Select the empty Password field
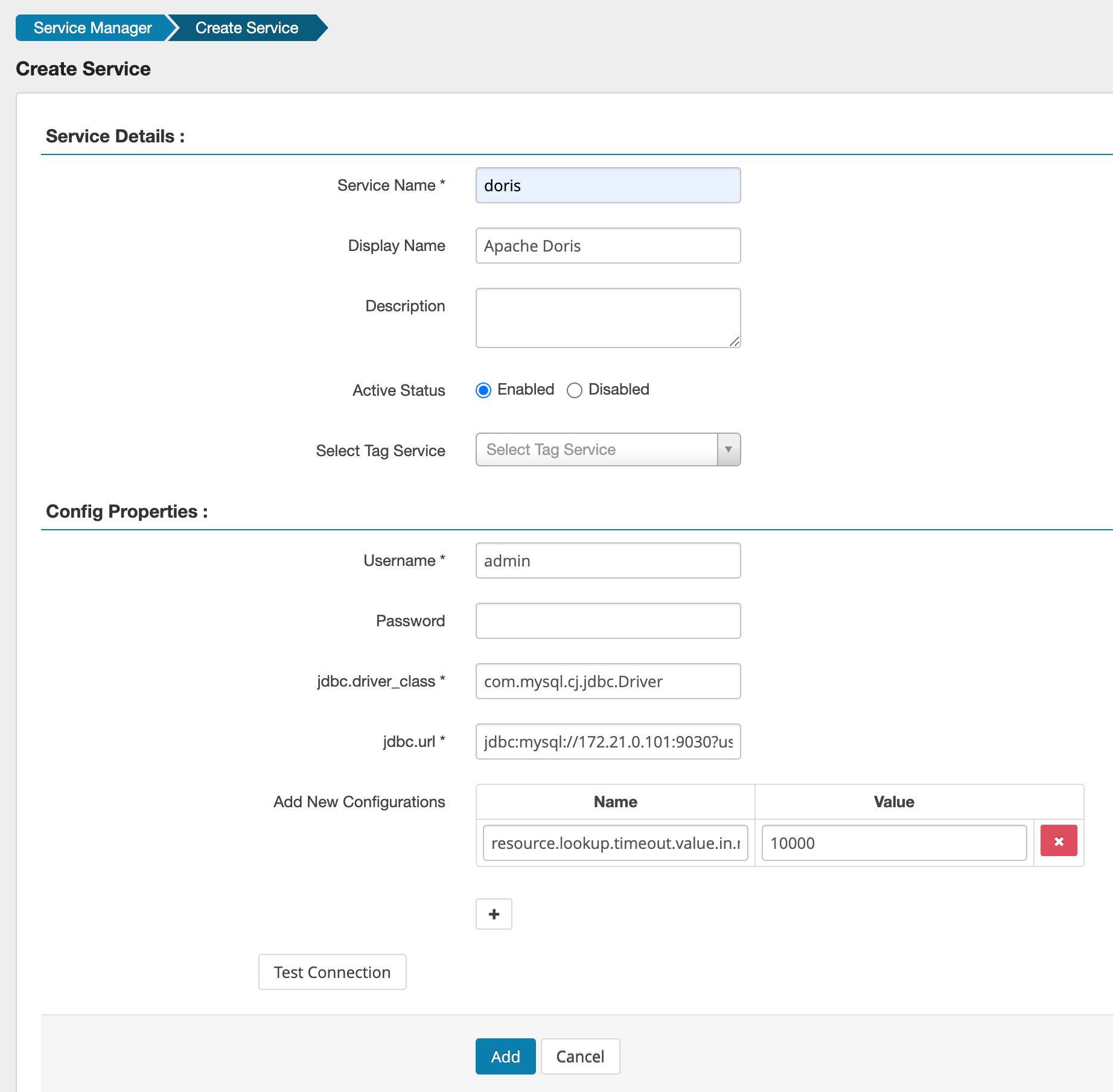This screenshot has width=1113, height=1092. [607, 620]
